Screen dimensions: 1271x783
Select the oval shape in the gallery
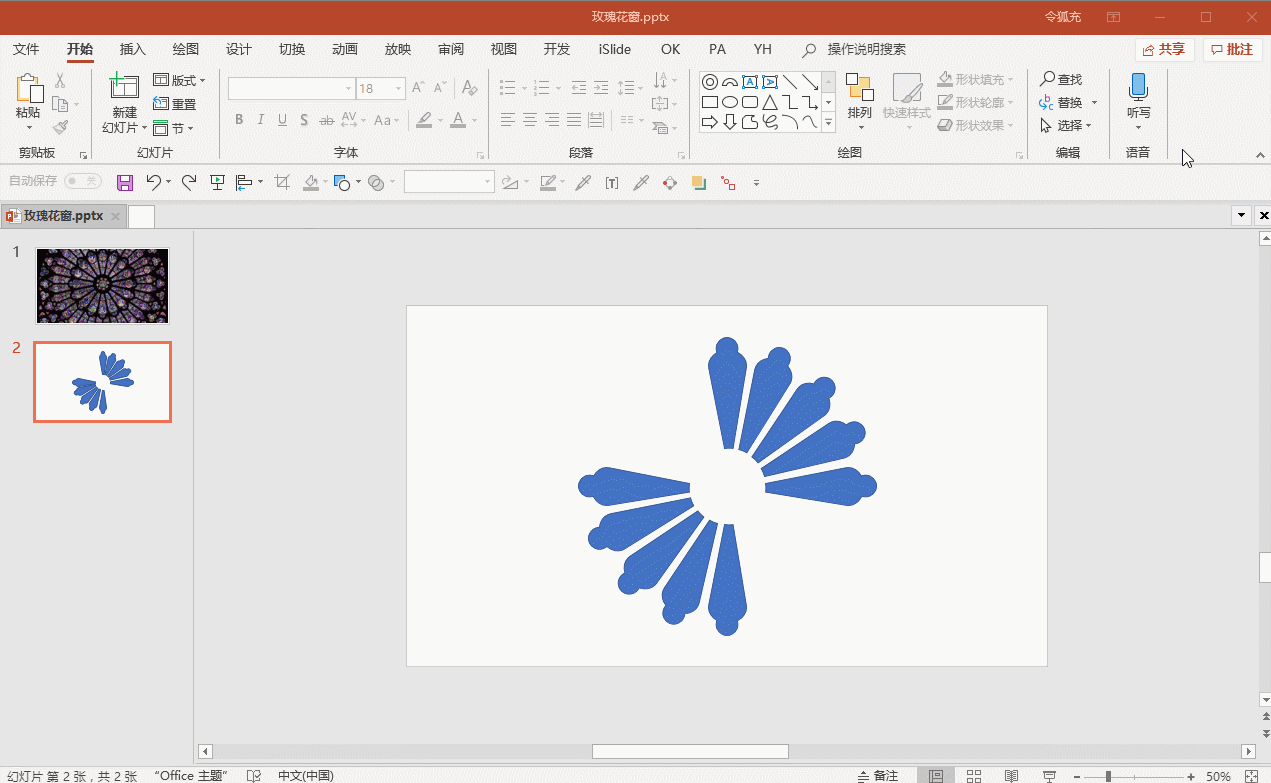pos(729,102)
